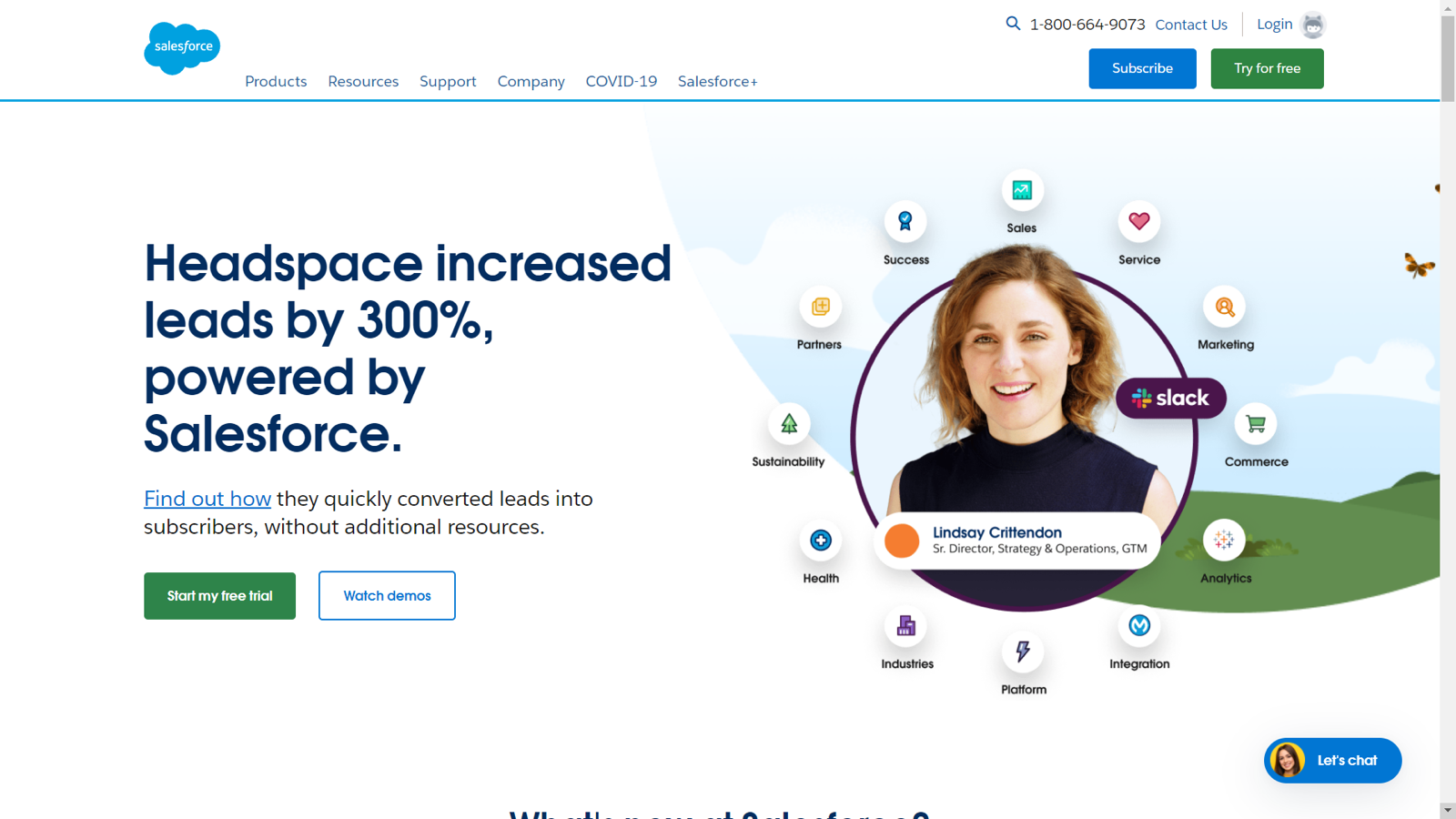The height and width of the screenshot is (819, 1456).
Task: Select the Health icon
Action: tap(820, 540)
